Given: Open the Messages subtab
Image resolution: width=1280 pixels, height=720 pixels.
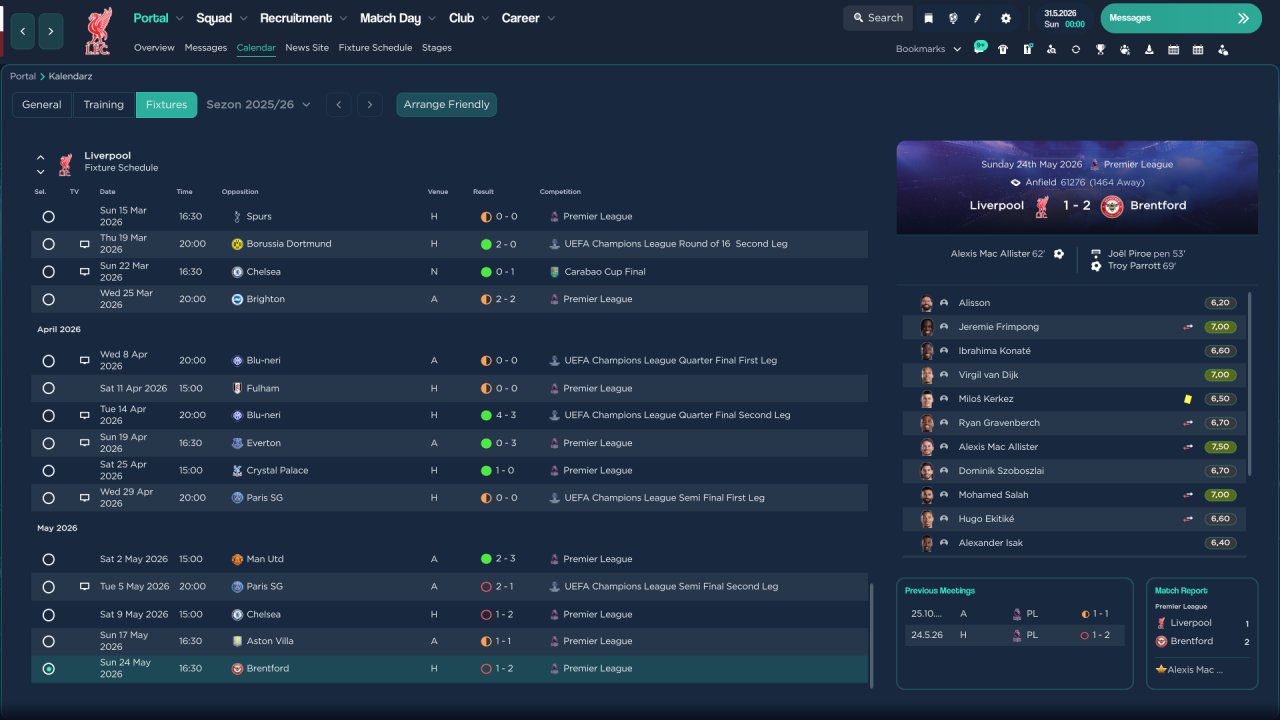Looking at the screenshot, I should pos(206,48).
